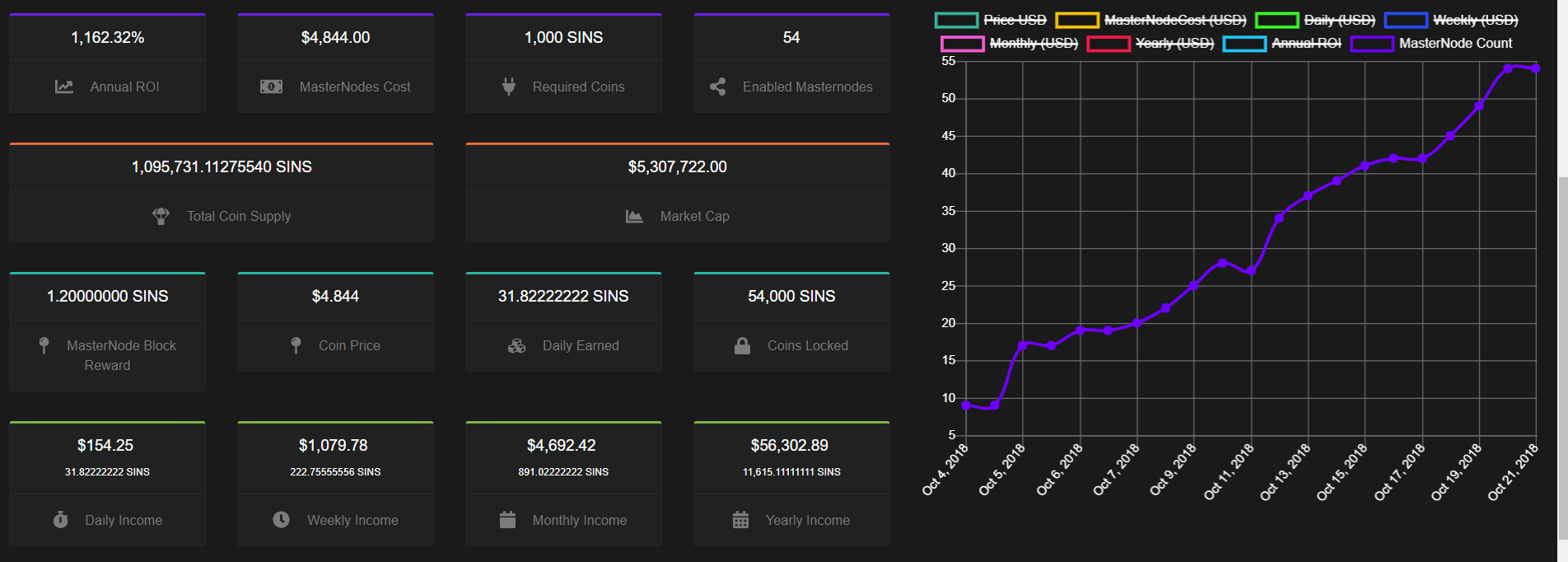Click the 222.75555556 SINS weekly amount
1568x562 pixels.
tap(335, 472)
